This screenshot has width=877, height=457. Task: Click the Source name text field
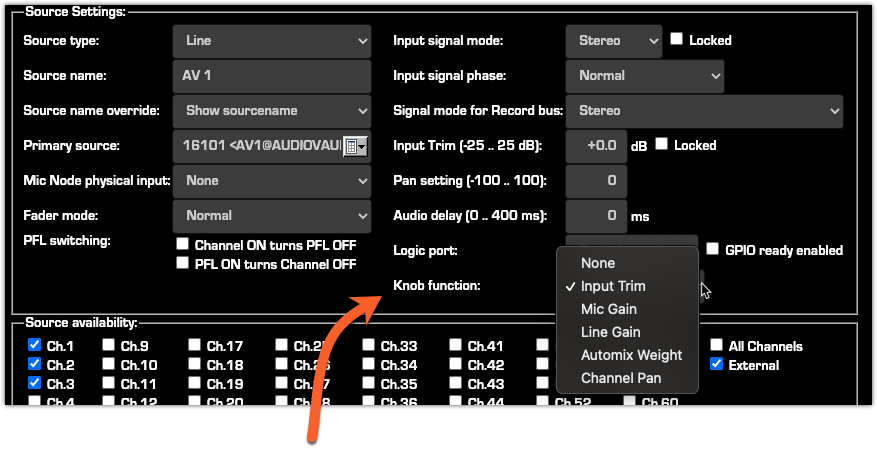click(271, 76)
